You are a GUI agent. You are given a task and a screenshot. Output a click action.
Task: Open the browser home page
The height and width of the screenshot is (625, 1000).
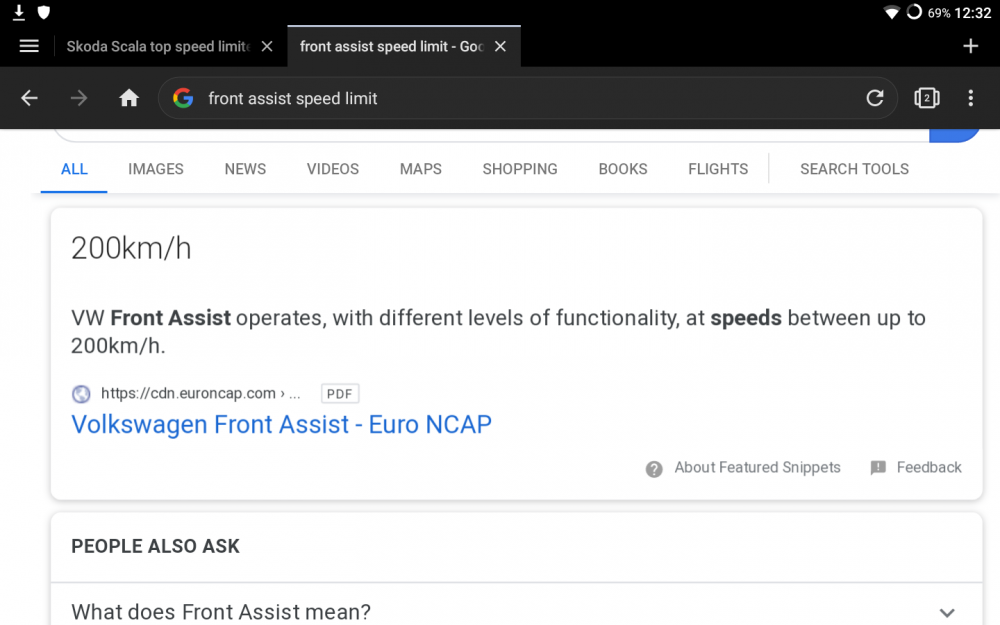[x=129, y=98]
